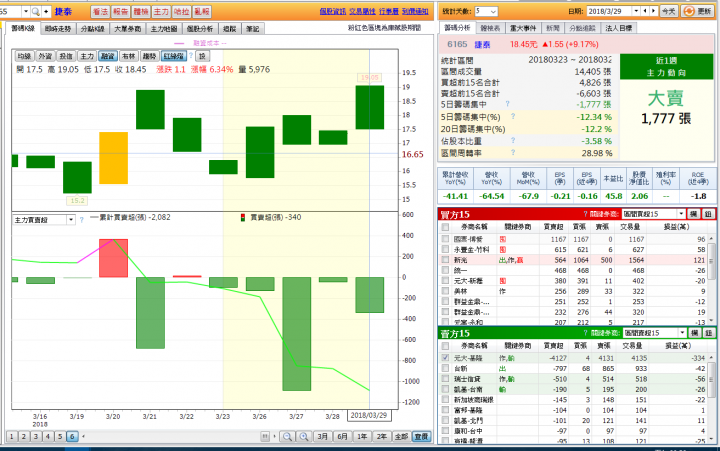Click the 今天 today button
The width and height of the screenshot is (720, 451).
(x=669, y=11)
